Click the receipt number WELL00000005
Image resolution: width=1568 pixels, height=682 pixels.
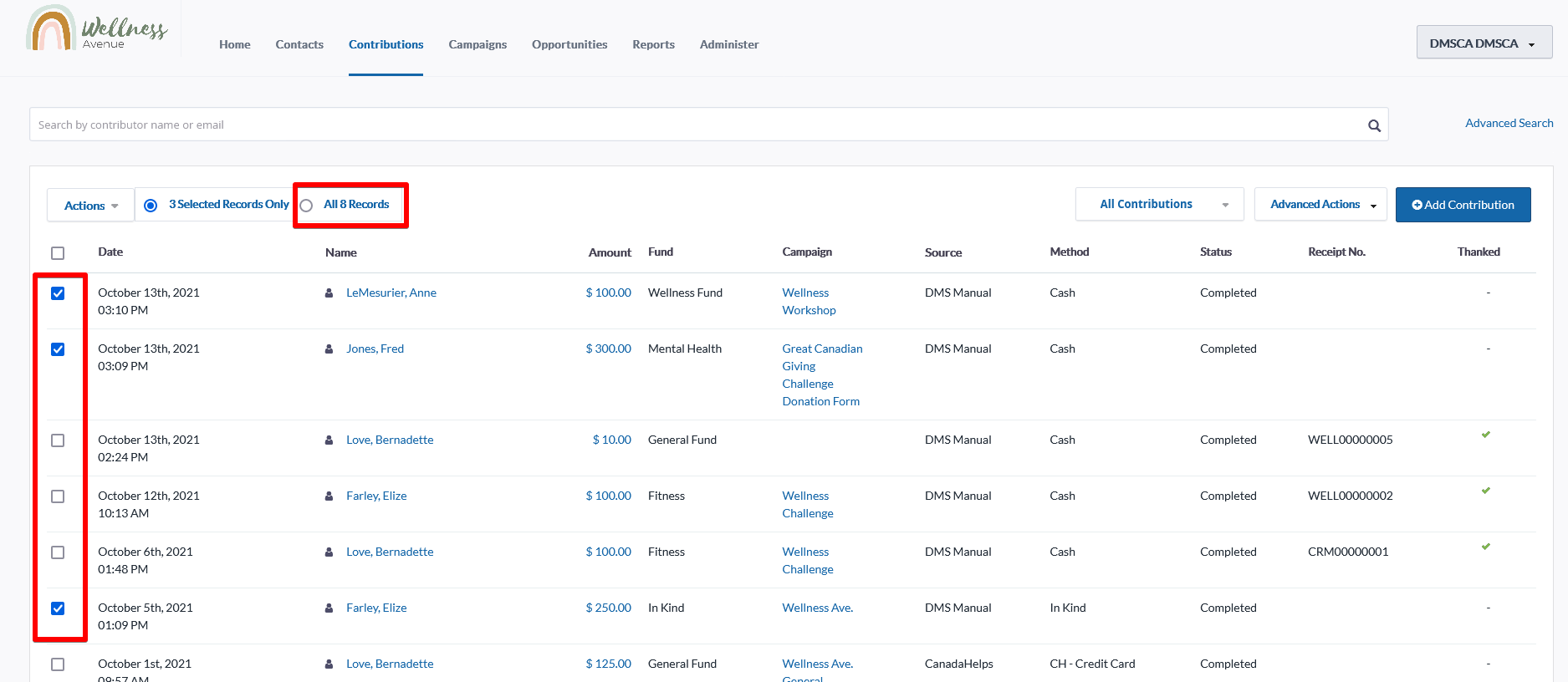pos(1351,440)
